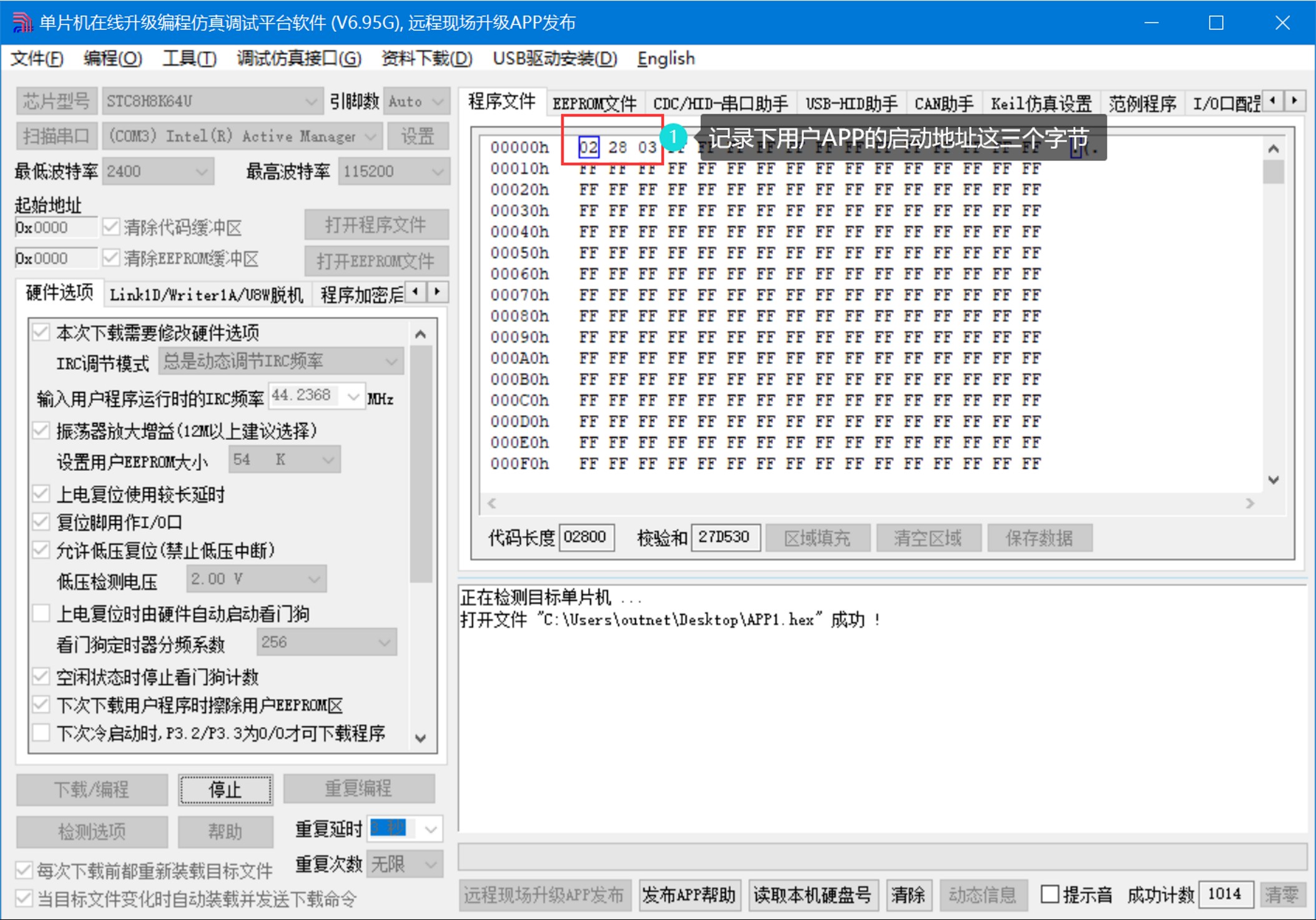Image resolution: width=1316 pixels, height=920 pixels.
Task: Click English menu item
Action: (666, 59)
